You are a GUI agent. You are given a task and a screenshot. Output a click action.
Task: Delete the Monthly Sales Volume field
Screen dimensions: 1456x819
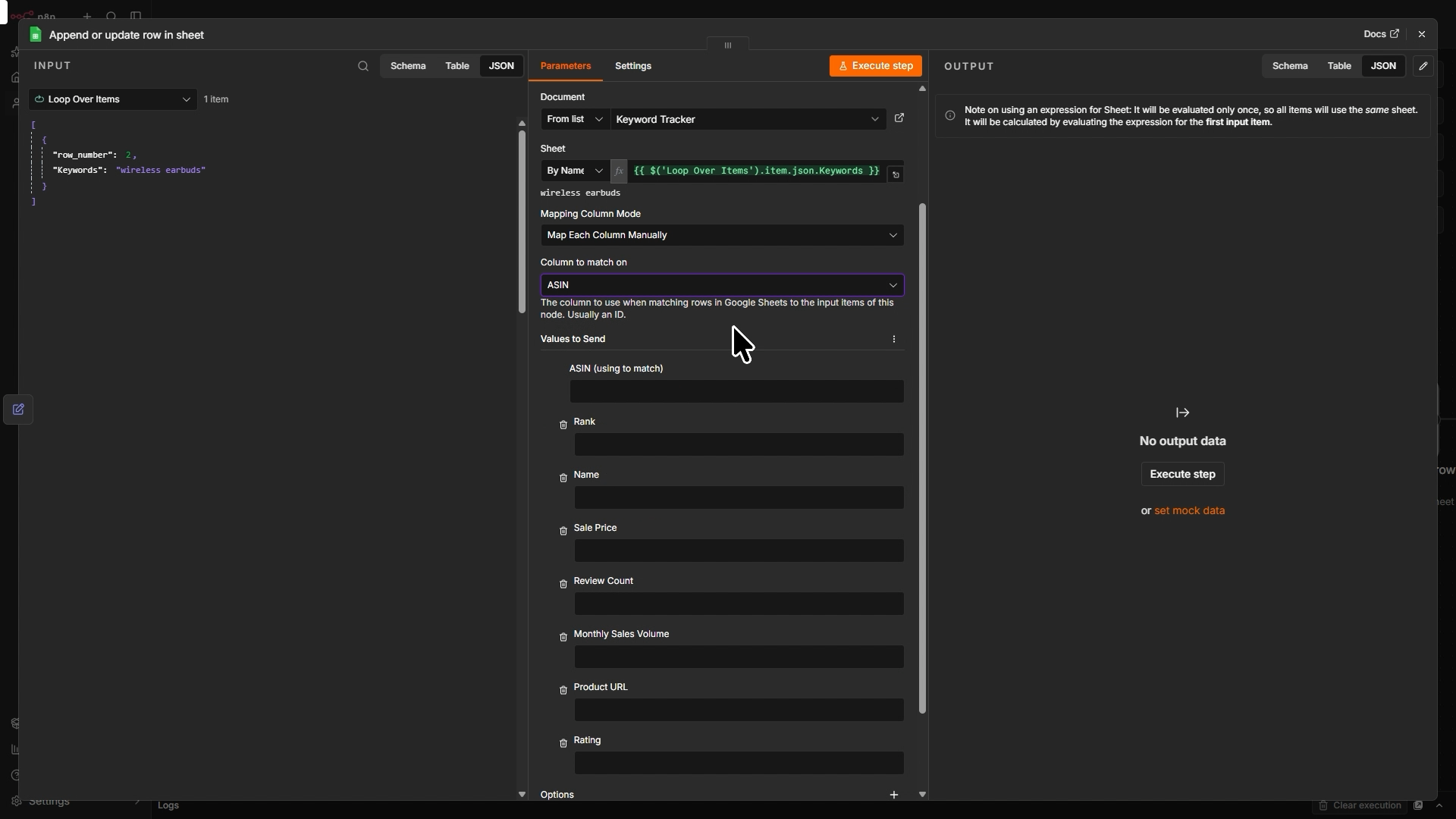pyautogui.click(x=563, y=637)
